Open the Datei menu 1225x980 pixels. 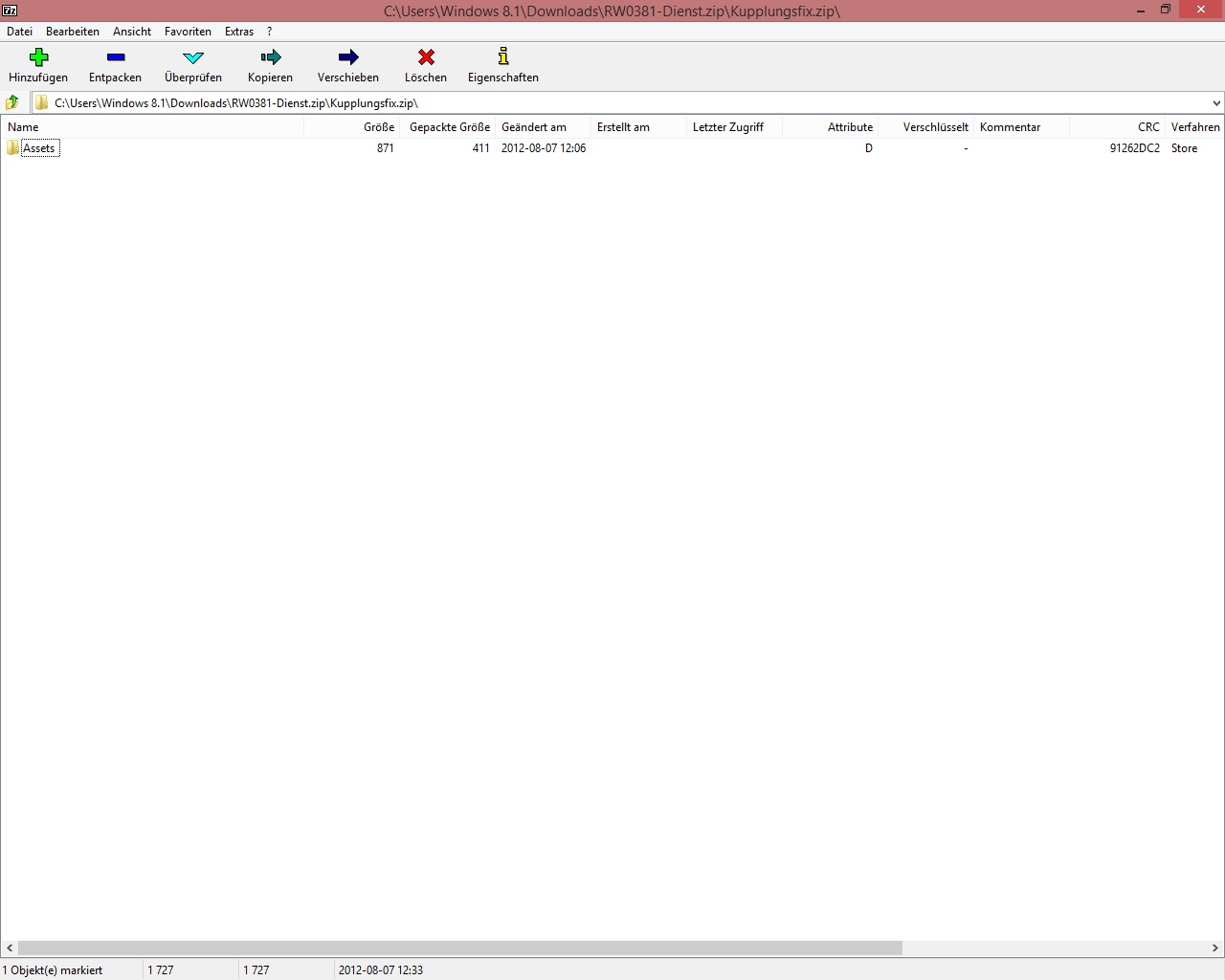pos(19,32)
